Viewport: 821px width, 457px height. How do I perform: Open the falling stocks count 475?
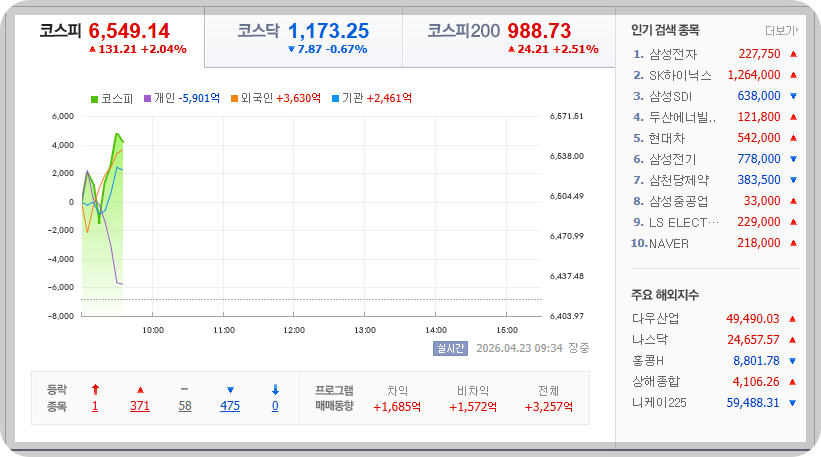pyautogui.click(x=230, y=406)
